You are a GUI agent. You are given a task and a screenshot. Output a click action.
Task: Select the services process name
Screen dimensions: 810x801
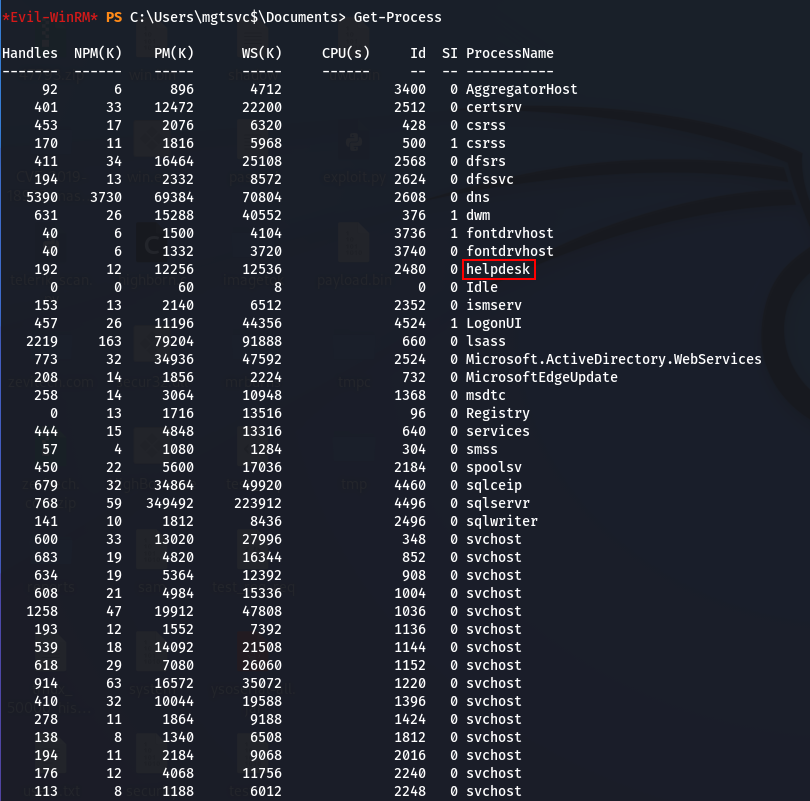coord(497,431)
